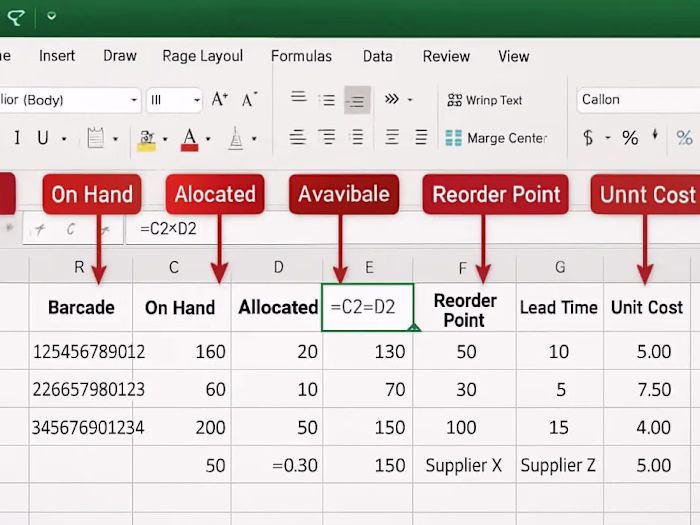Viewport: 700px width, 525px height.
Task: Open the orientation dropdown arrow beside the chevrons
Action: [x=410, y=100]
